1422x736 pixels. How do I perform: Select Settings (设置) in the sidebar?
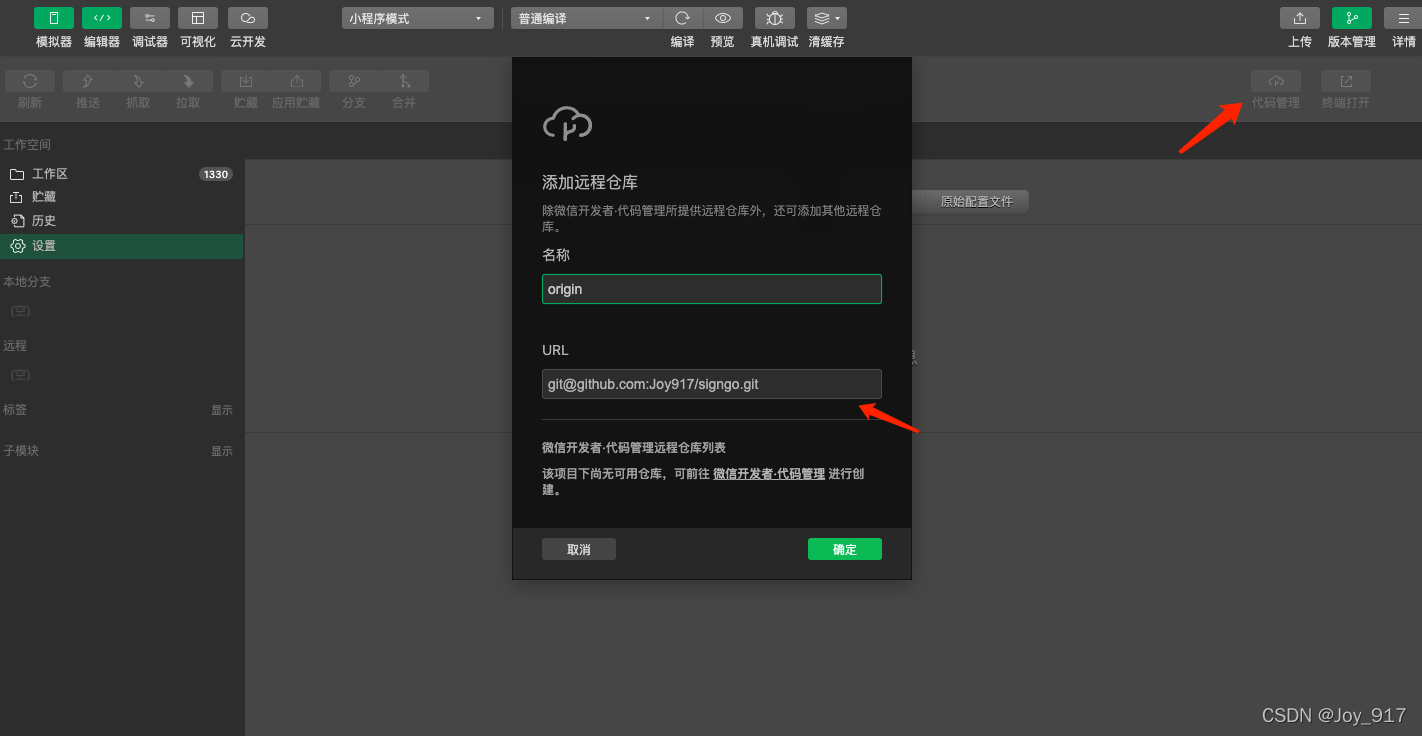tap(121, 246)
